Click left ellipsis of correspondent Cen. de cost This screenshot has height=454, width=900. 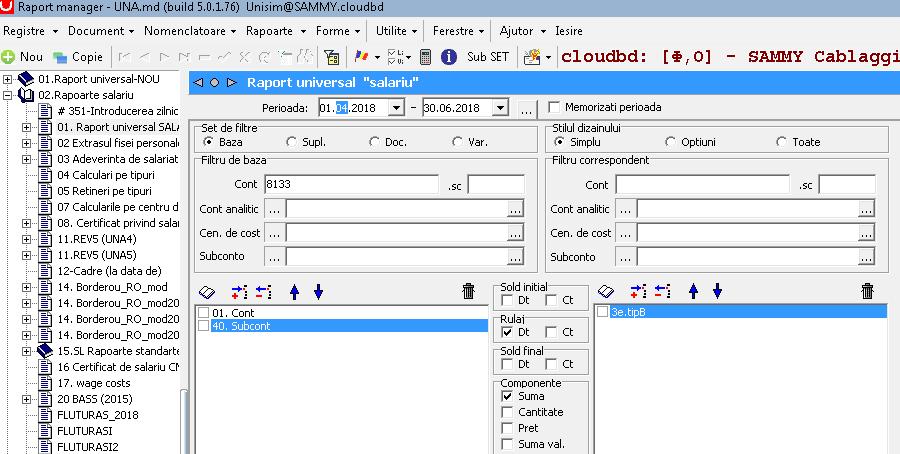tap(625, 233)
